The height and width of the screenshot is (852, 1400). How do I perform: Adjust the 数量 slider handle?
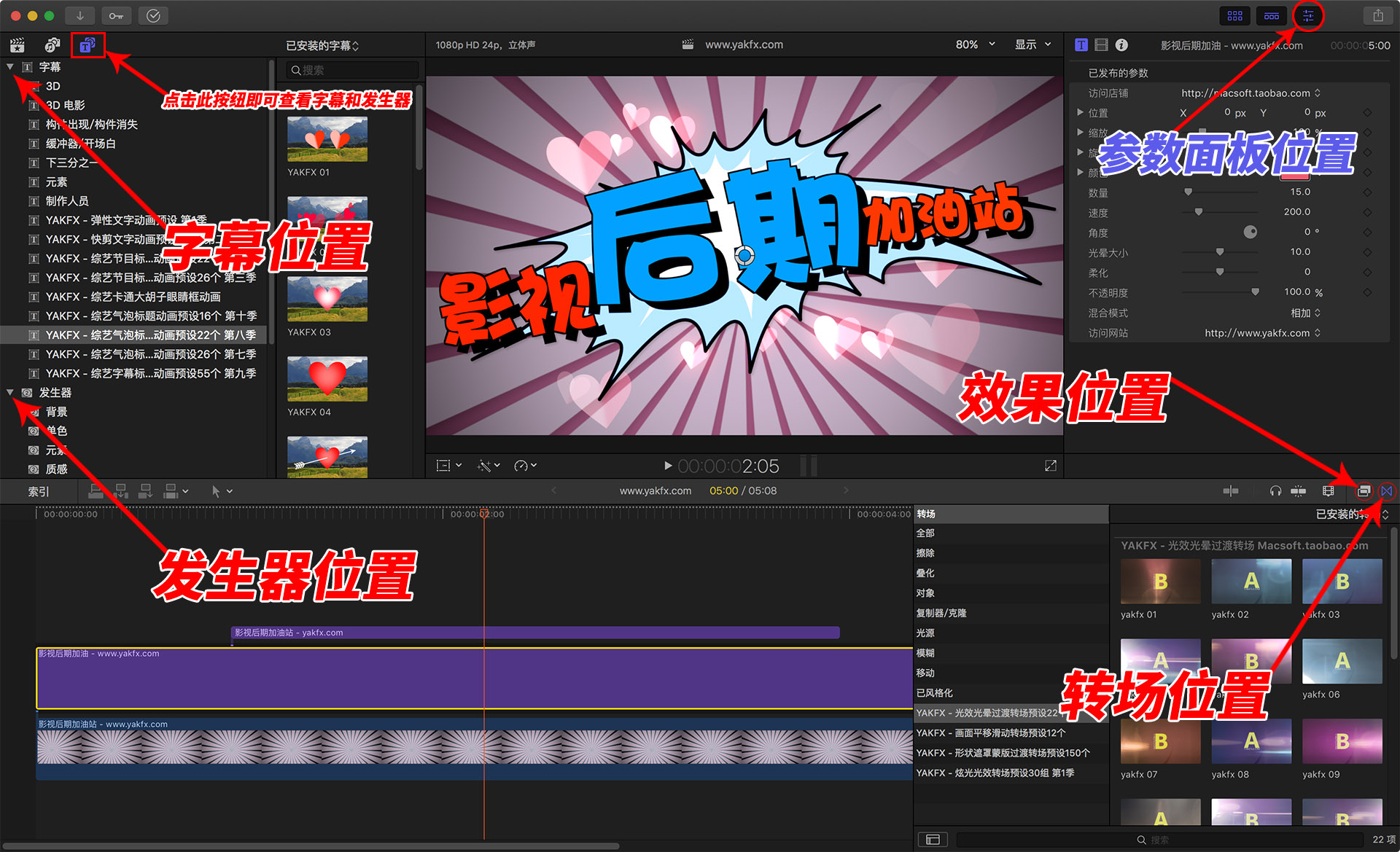(x=1188, y=192)
